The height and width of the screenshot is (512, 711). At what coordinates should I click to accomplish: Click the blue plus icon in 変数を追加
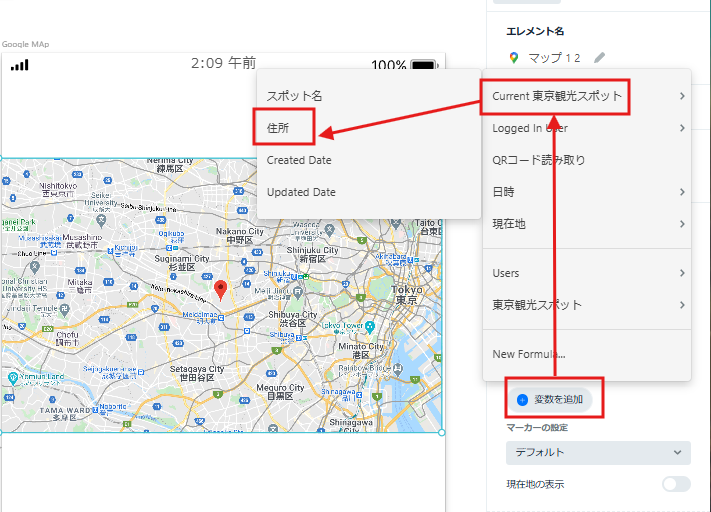click(x=522, y=400)
